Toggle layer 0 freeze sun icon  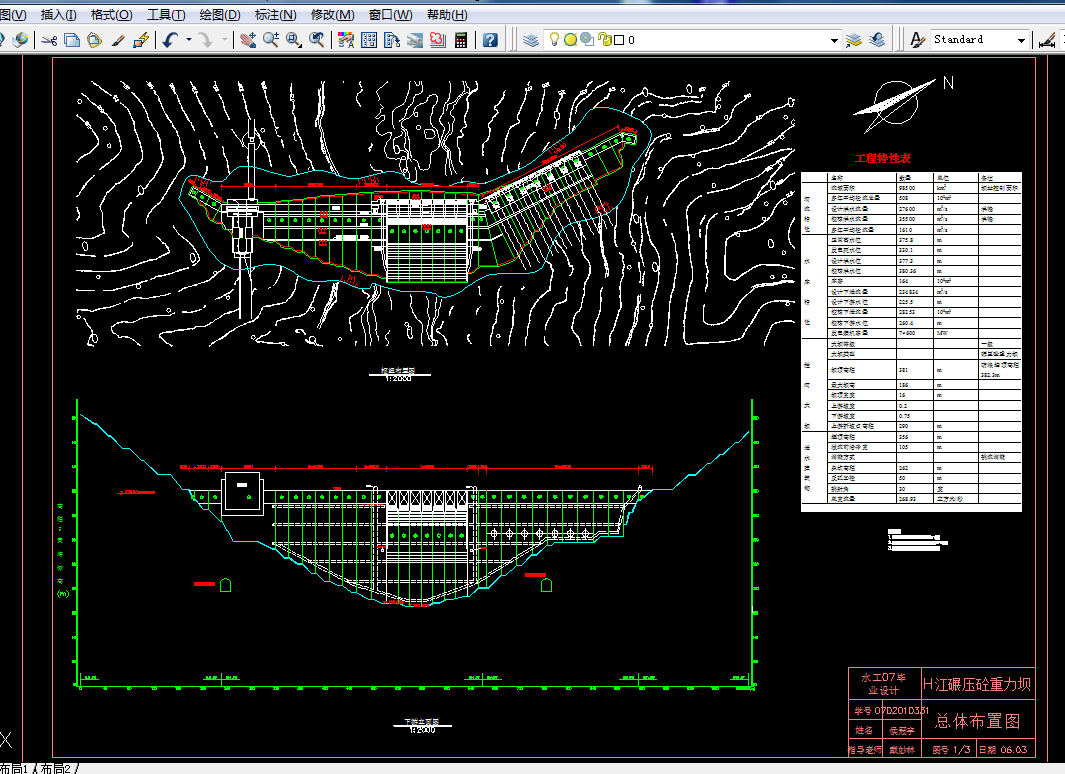pos(571,40)
